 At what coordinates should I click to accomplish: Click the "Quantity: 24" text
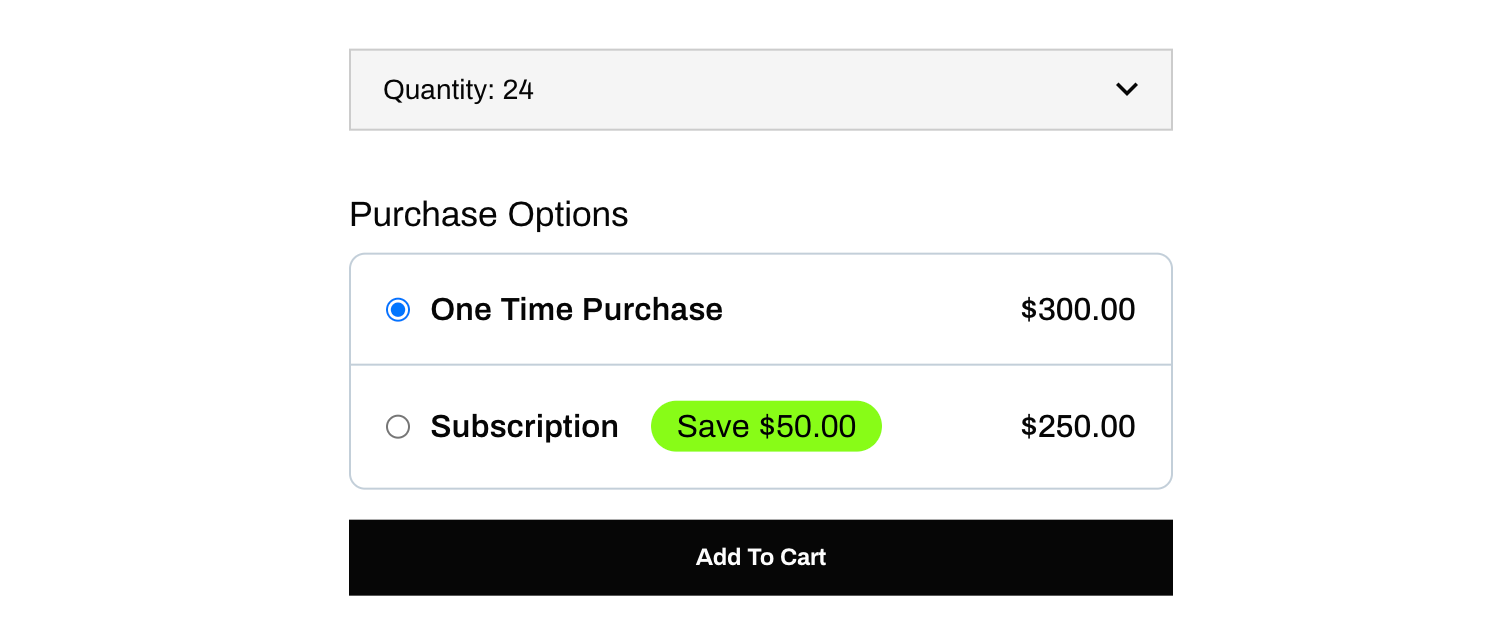[x=458, y=90]
